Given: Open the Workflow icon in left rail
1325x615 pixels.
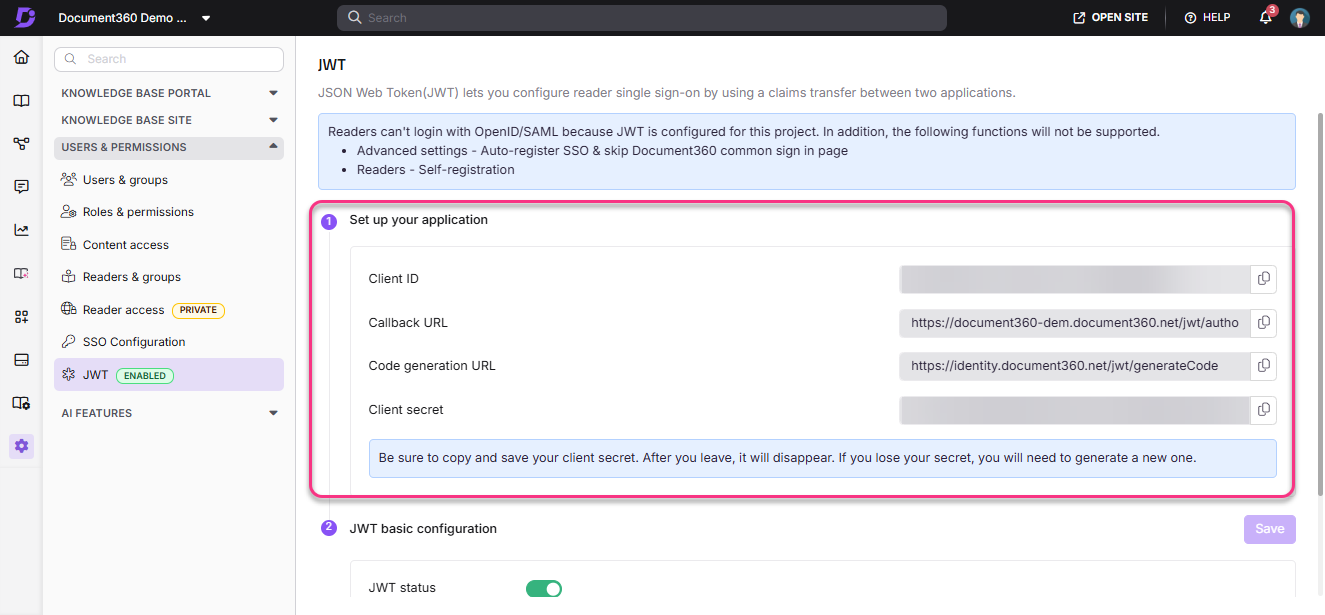Looking at the screenshot, I should pos(21,143).
